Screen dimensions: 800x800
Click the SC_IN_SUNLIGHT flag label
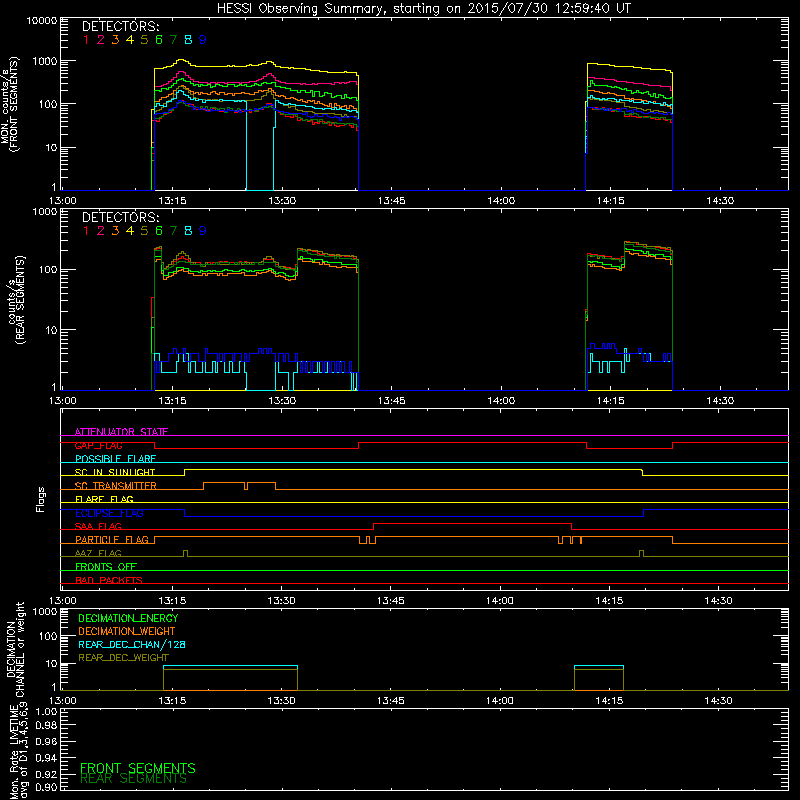pos(115,472)
